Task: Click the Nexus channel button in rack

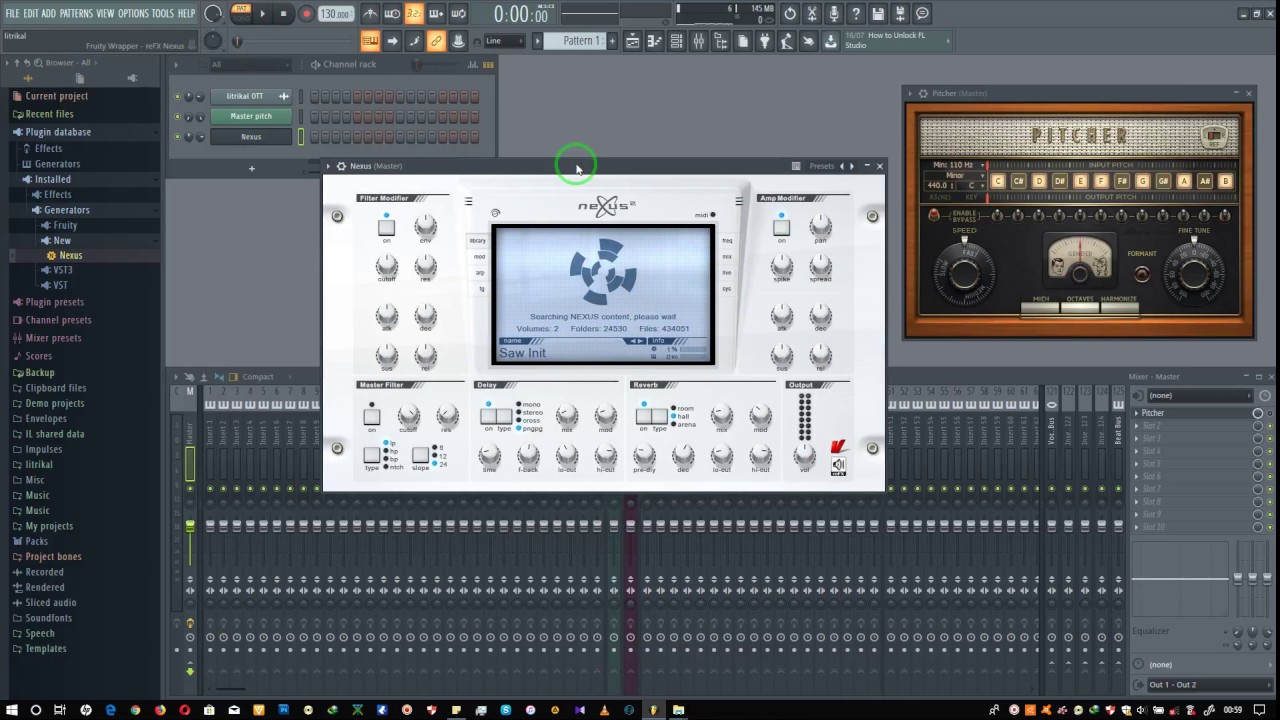Action: pos(251,137)
